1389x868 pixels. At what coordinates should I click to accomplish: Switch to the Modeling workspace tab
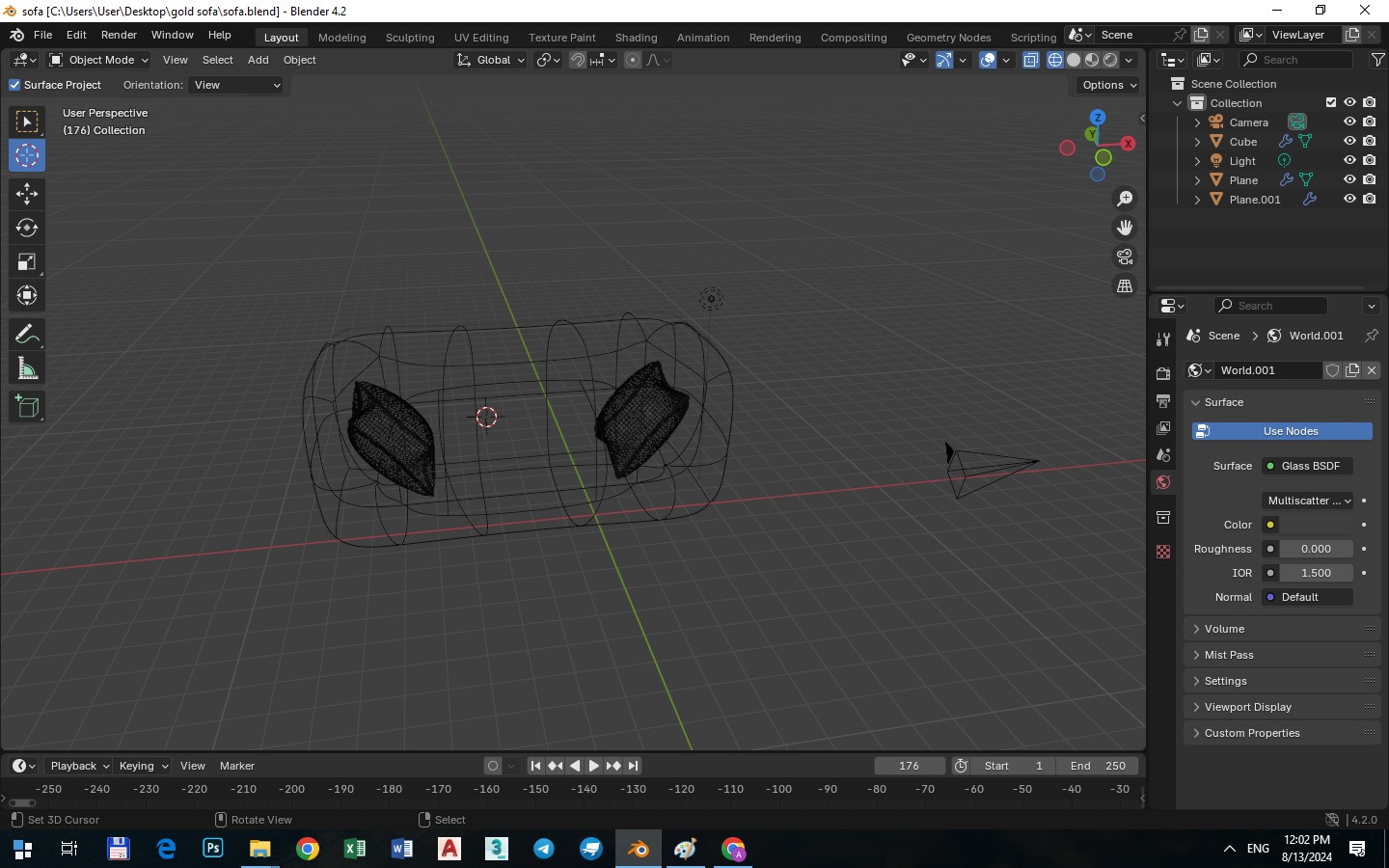[x=342, y=38]
